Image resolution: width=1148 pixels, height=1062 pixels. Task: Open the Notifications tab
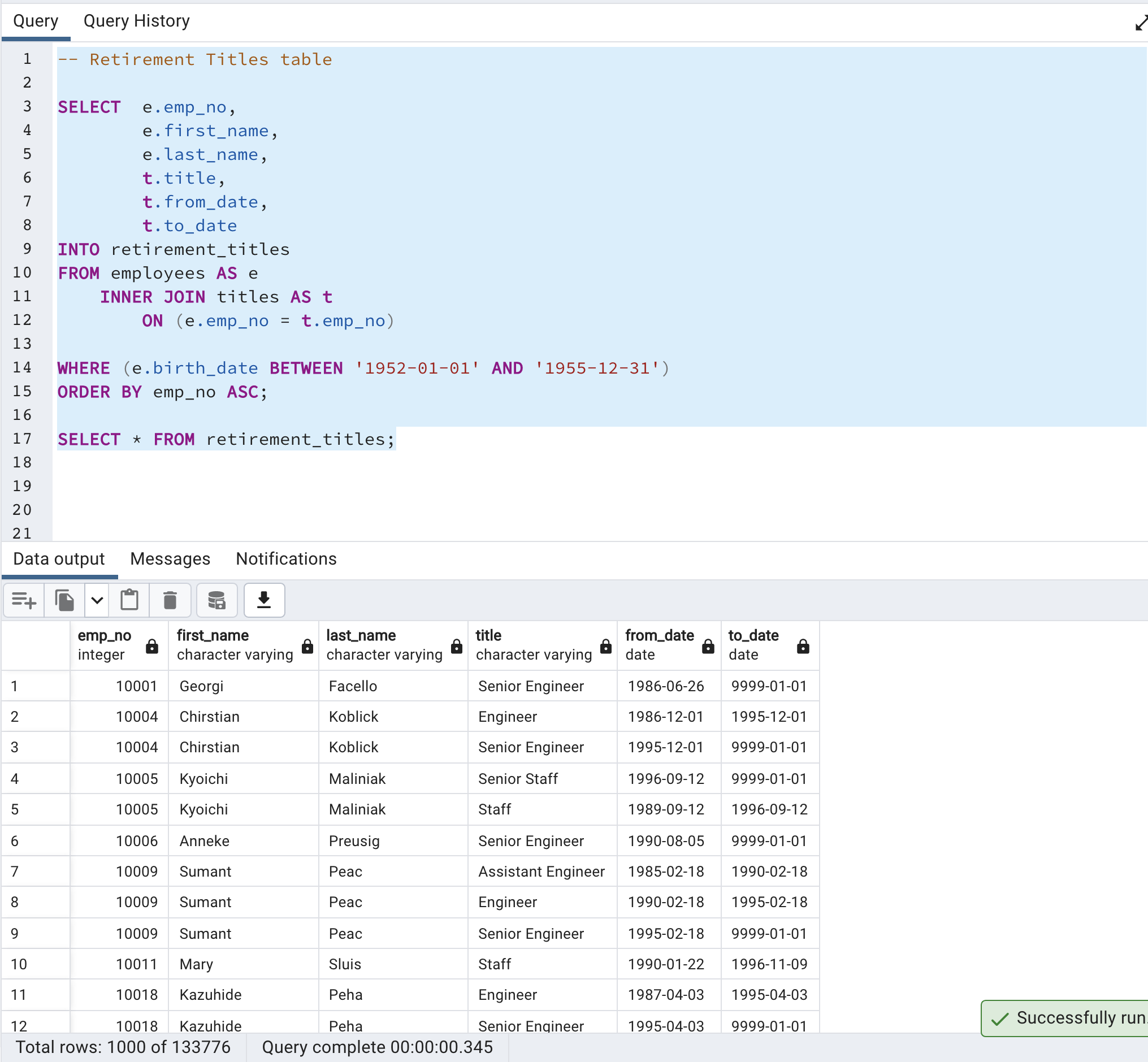285,558
